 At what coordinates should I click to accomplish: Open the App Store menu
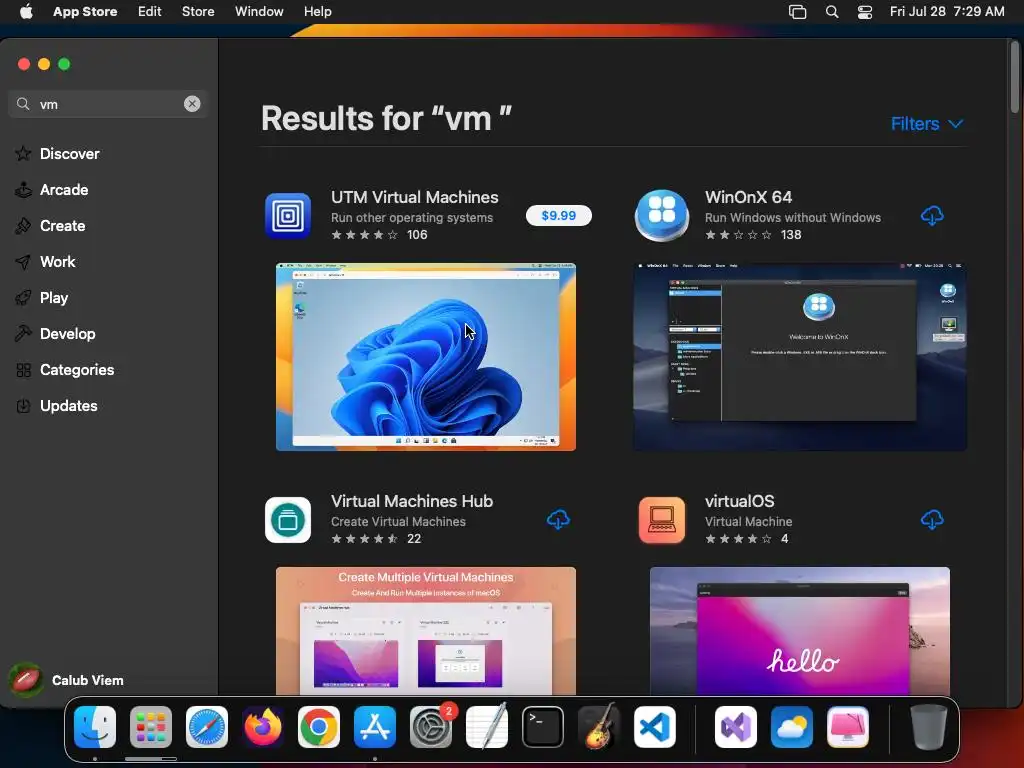tap(85, 12)
